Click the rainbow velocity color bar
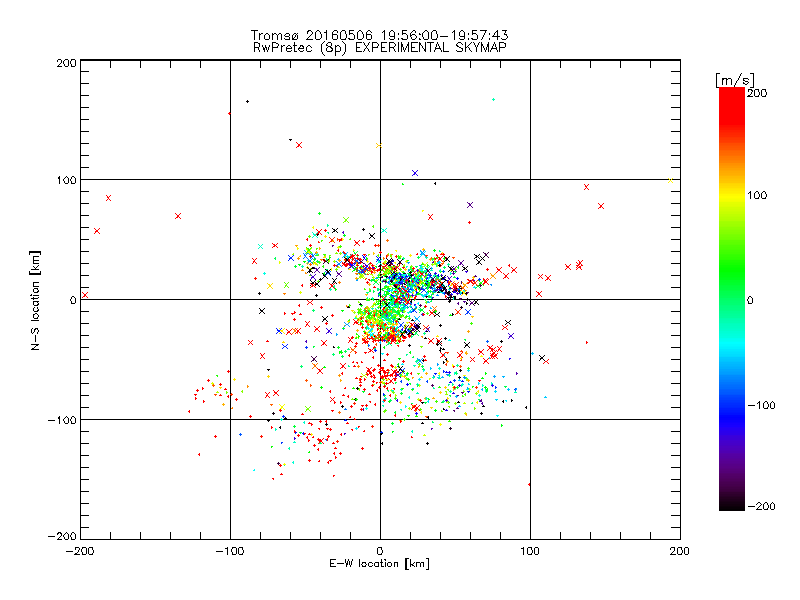This screenshot has width=800, height=600. [732, 299]
